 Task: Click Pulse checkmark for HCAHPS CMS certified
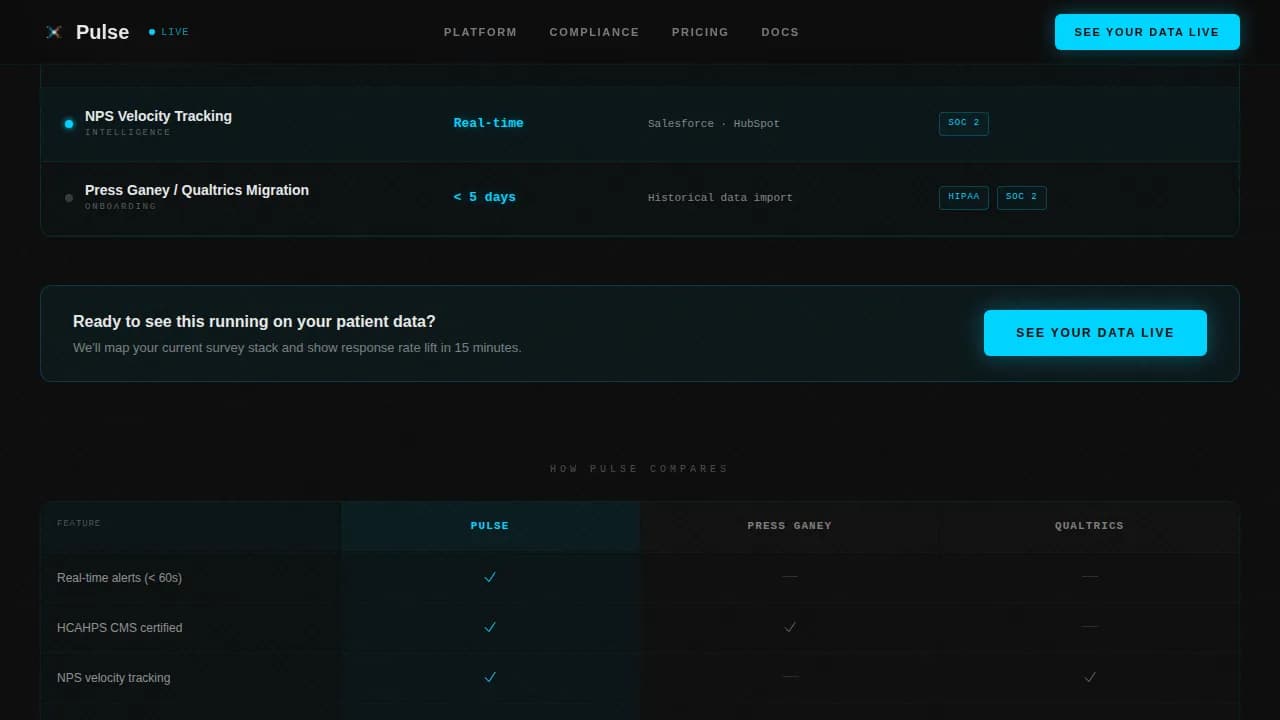click(490, 627)
